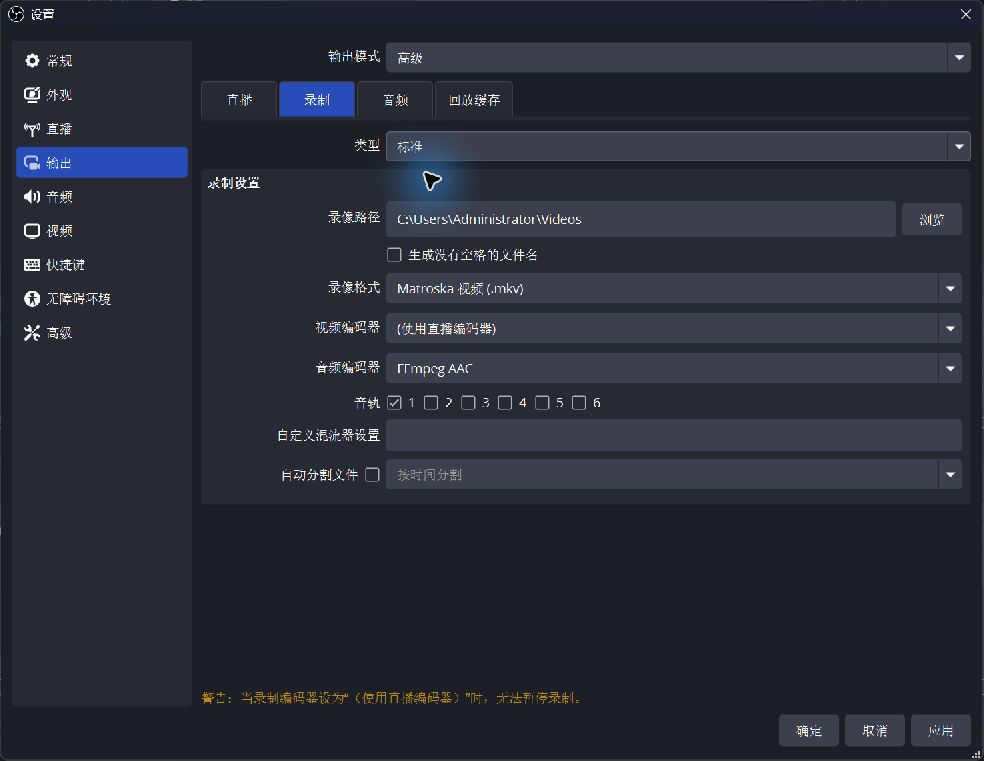Switch to the 音频 tab in output settings
Viewport: 984px width, 761px height.
pyautogui.click(x=395, y=100)
